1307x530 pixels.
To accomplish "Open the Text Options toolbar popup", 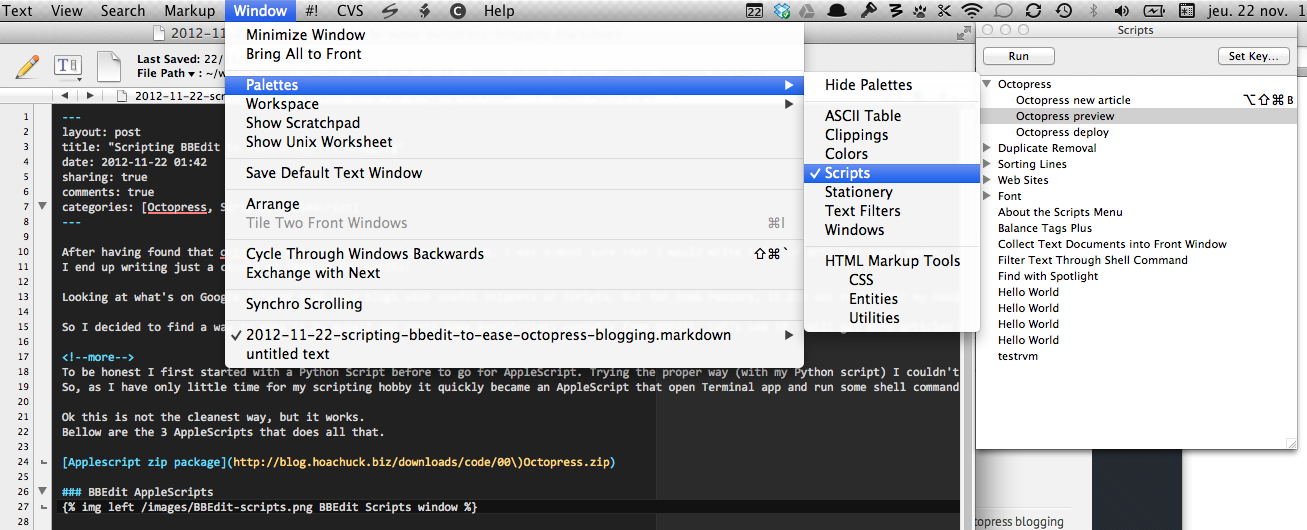I will pyautogui.click(x=67, y=66).
